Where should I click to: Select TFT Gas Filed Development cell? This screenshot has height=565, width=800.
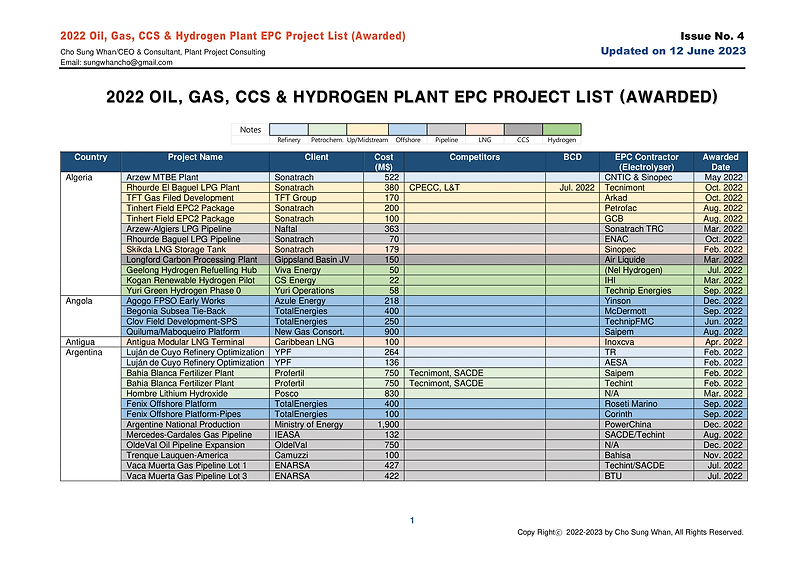point(195,198)
